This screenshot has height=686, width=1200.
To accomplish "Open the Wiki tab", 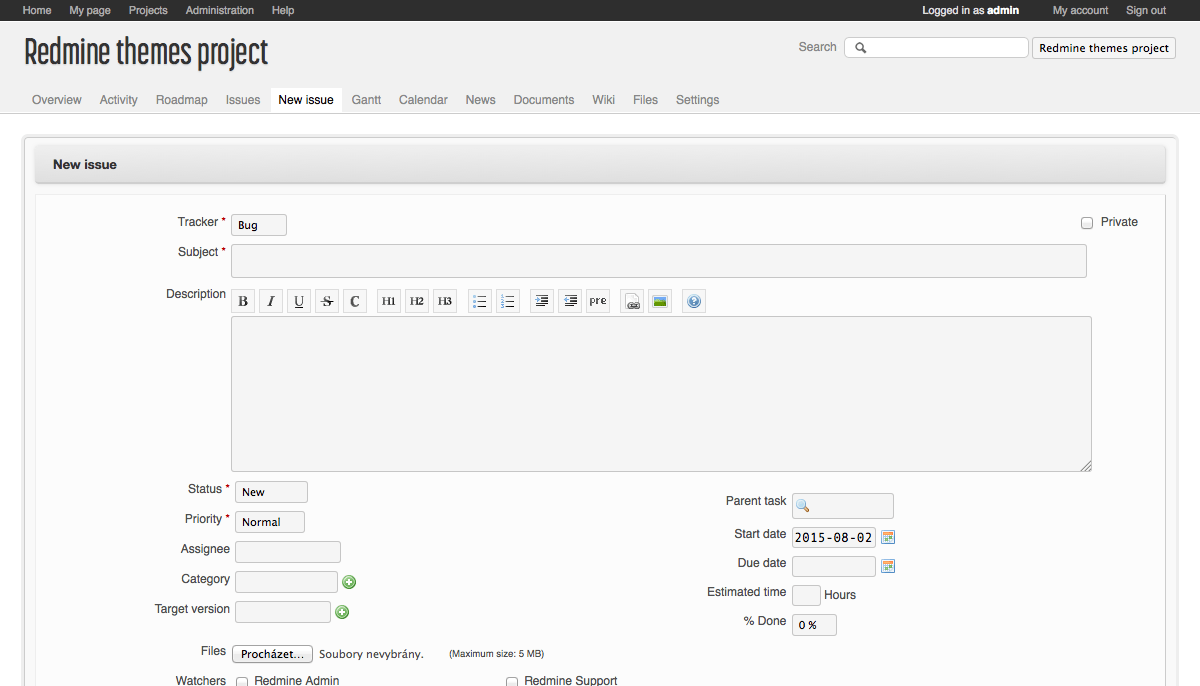I will (x=603, y=100).
